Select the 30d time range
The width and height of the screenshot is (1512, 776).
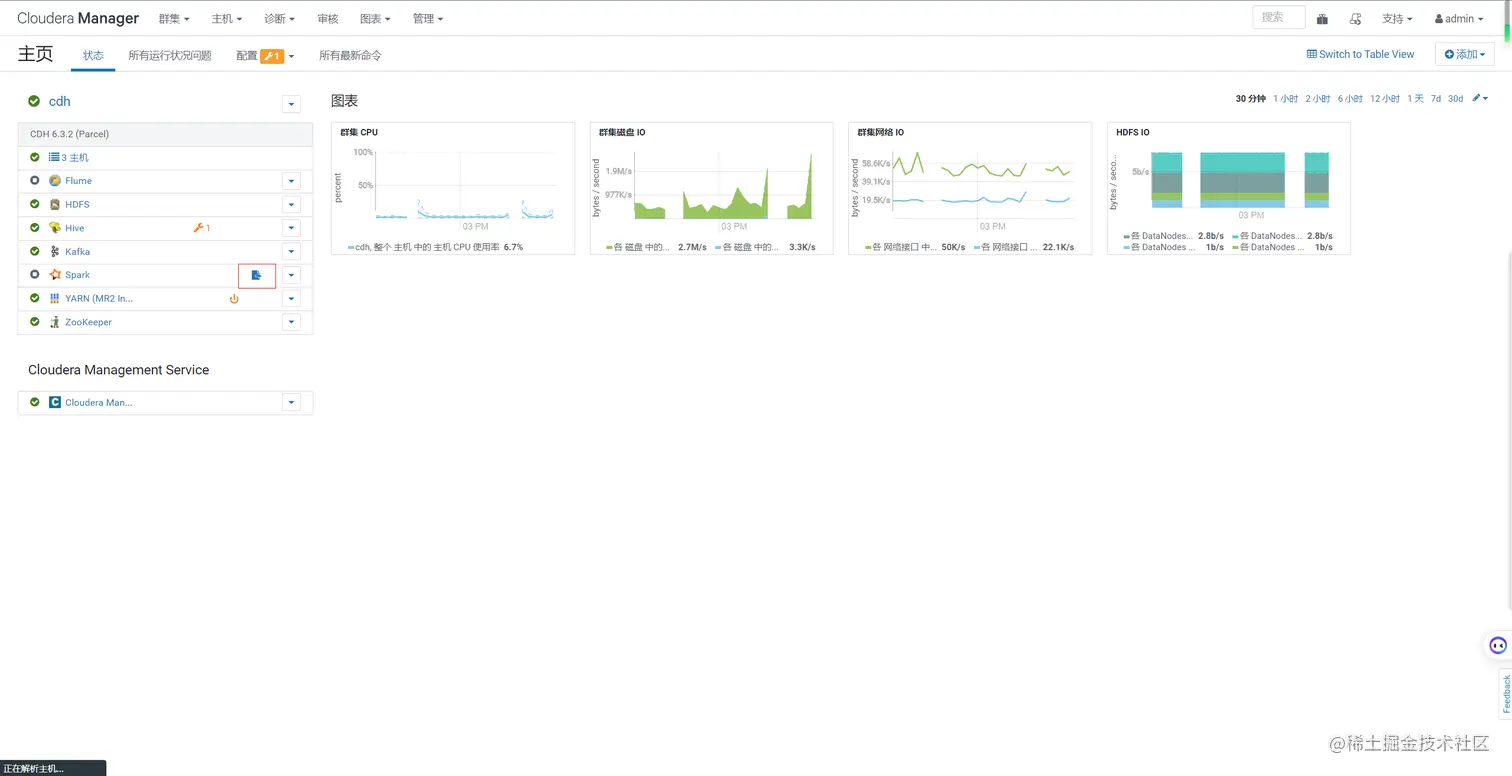(x=1455, y=98)
